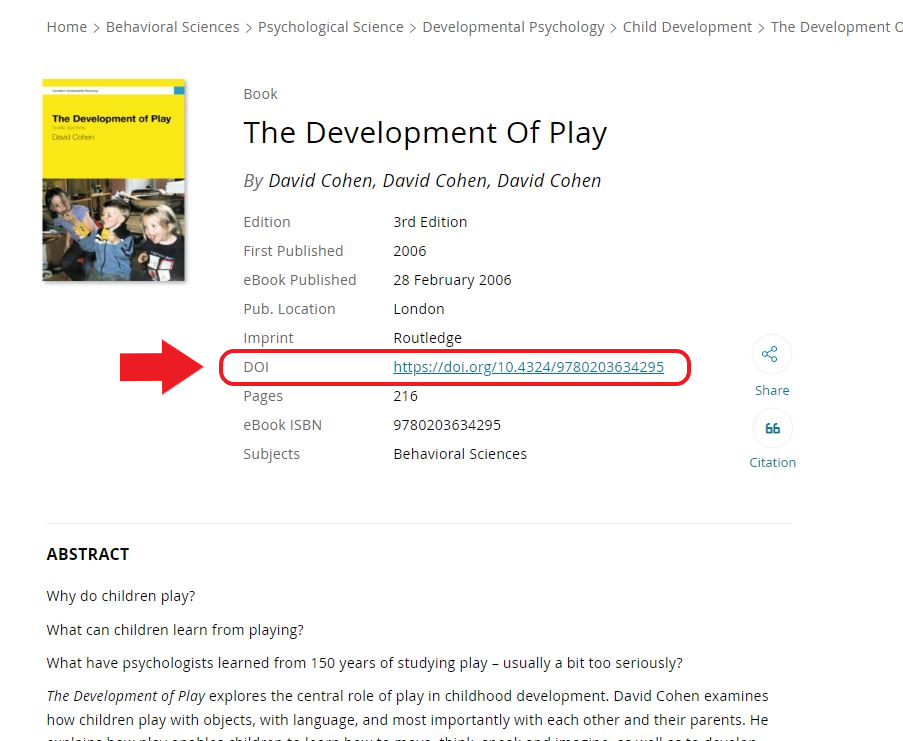Image resolution: width=903 pixels, height=741 pixels.
Task: Select imprint value Routledge
Action: click(427, 338)
